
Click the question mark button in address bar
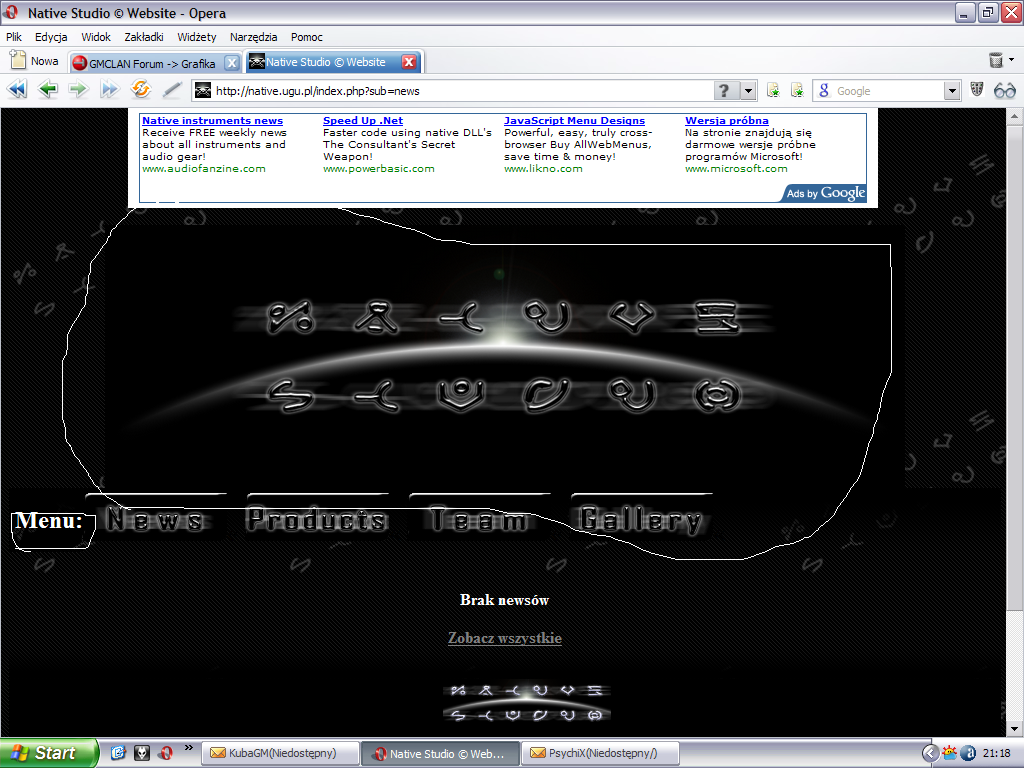click(725, 91)
